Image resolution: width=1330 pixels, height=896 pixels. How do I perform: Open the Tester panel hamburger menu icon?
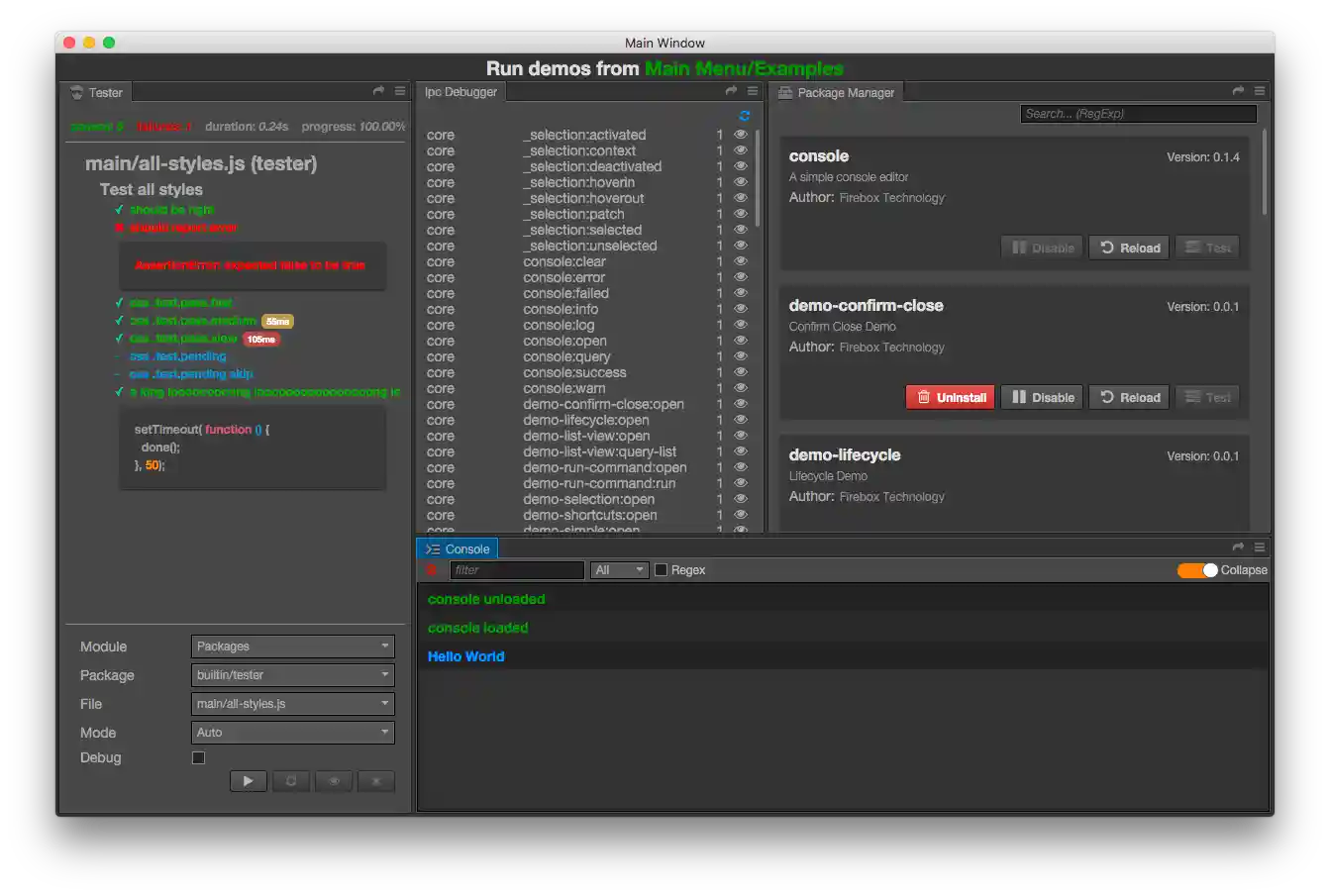pyautogui.click(x=400, y=91)
